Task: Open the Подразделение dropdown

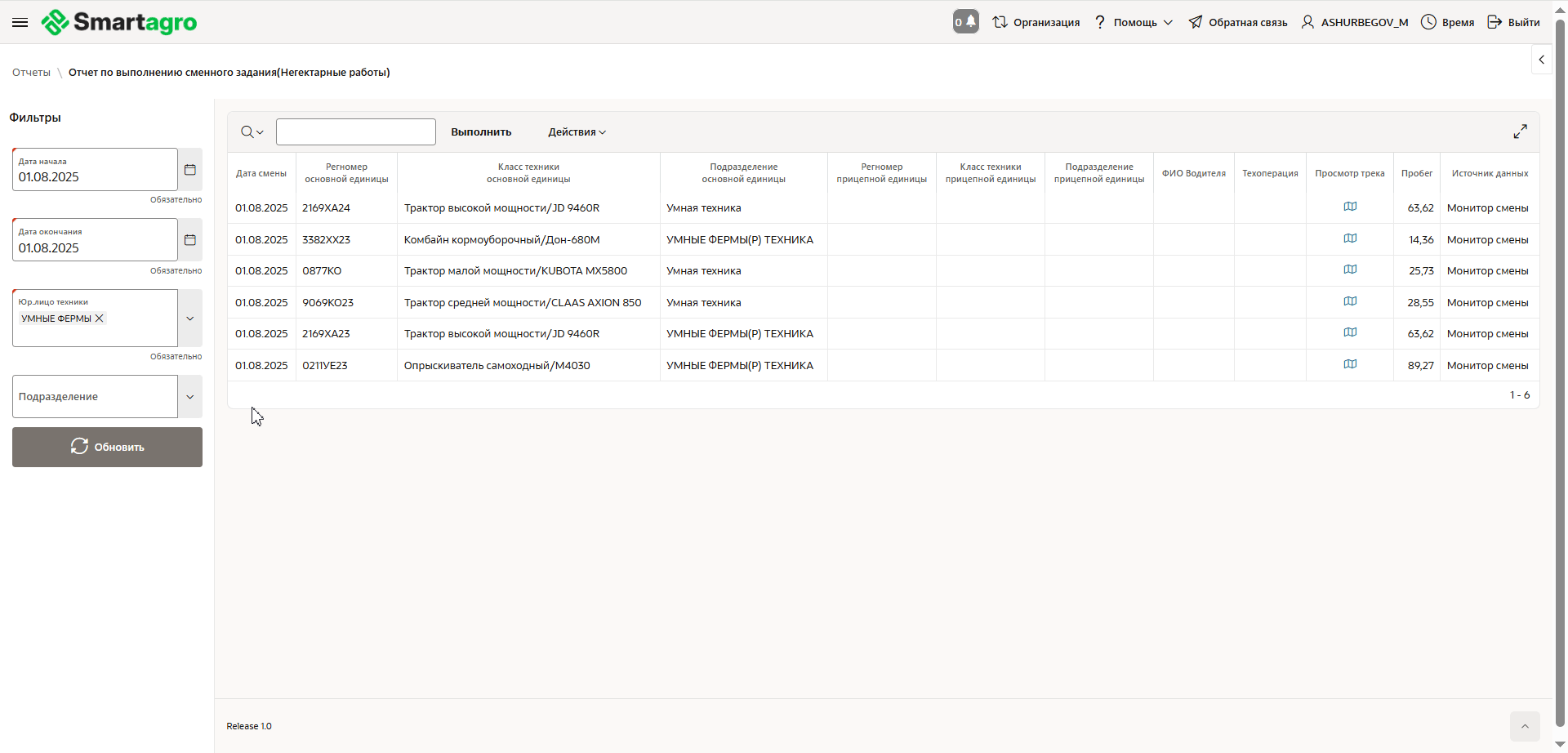Action: (x=190, y=397)
